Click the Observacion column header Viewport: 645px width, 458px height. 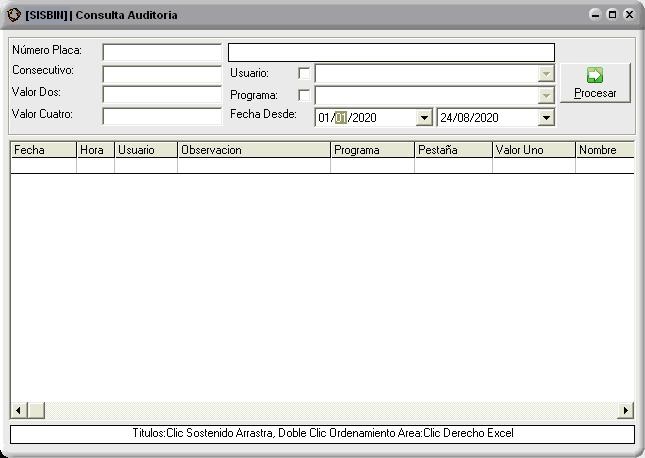254,150
